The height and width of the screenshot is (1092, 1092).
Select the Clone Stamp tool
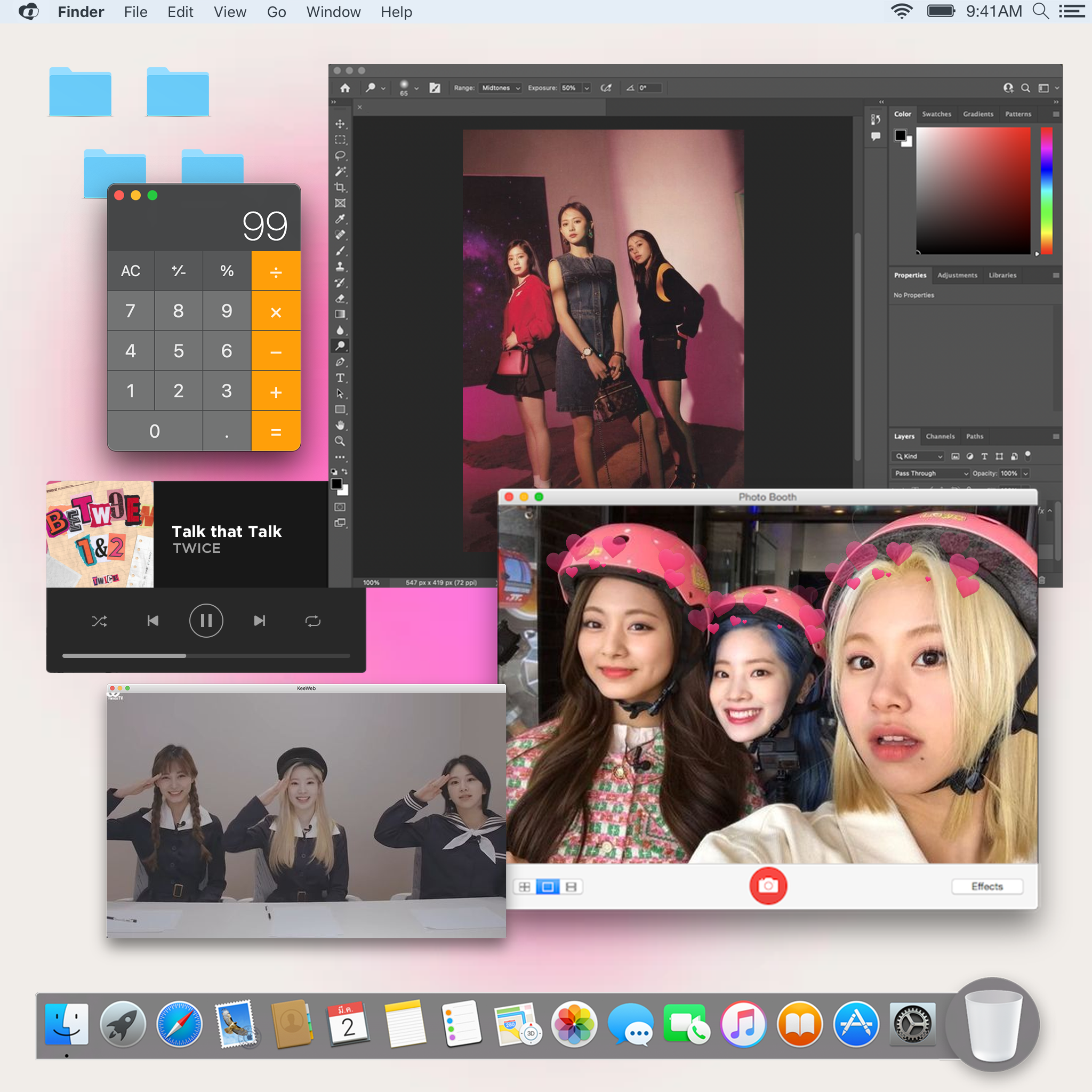pos(341,266)
